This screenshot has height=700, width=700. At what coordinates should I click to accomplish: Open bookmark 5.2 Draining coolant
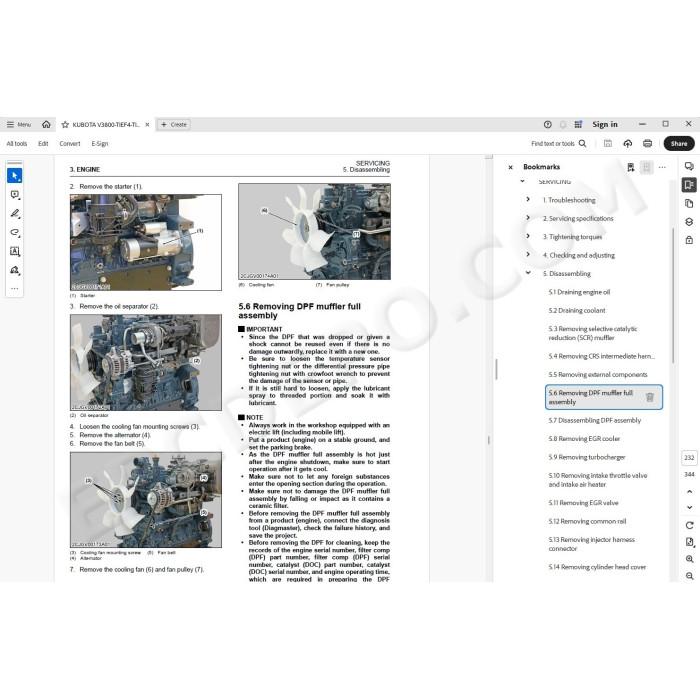(577, 310)
